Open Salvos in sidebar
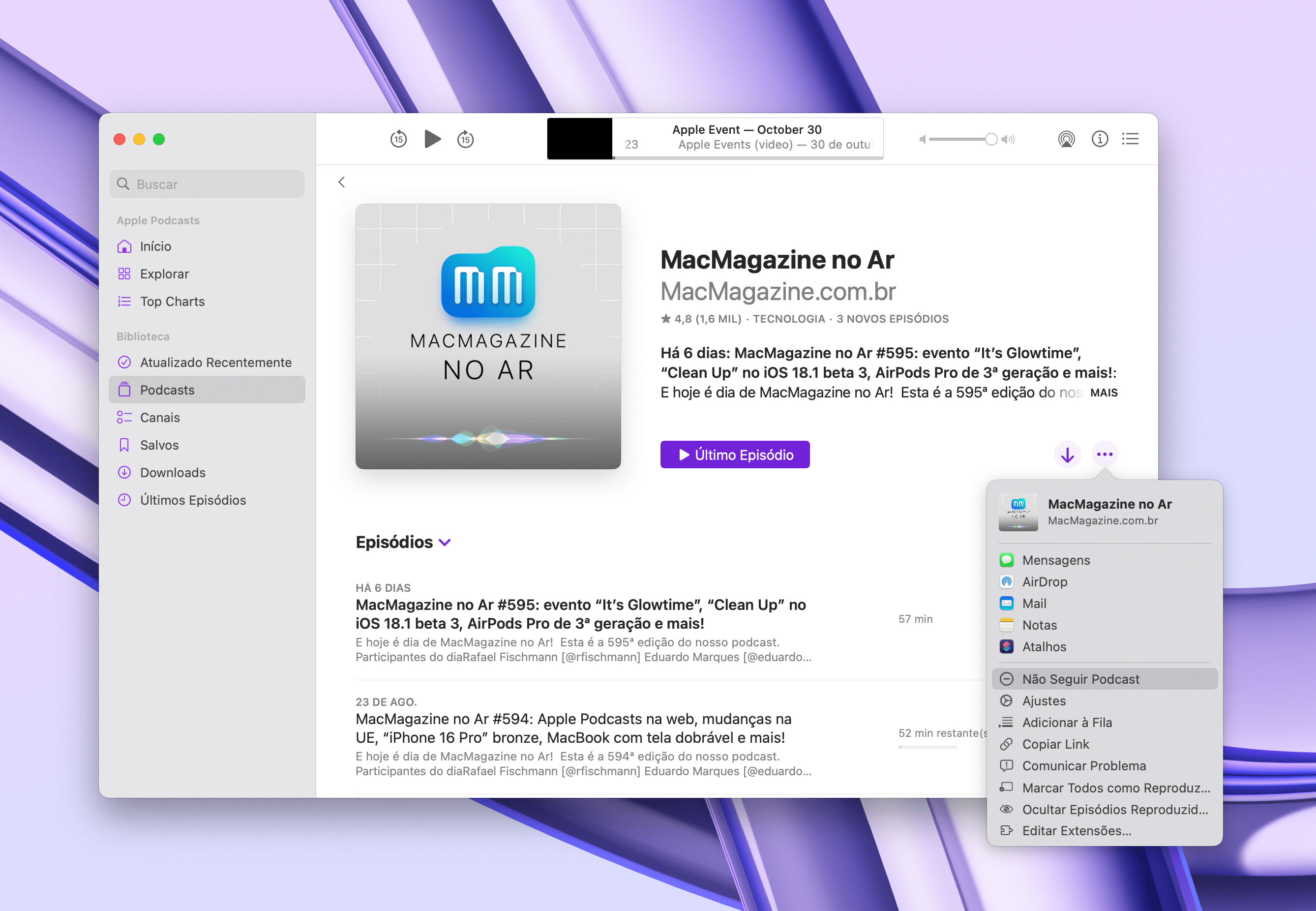The height and width of the screenshot is (911, 1316). [207, 445]
